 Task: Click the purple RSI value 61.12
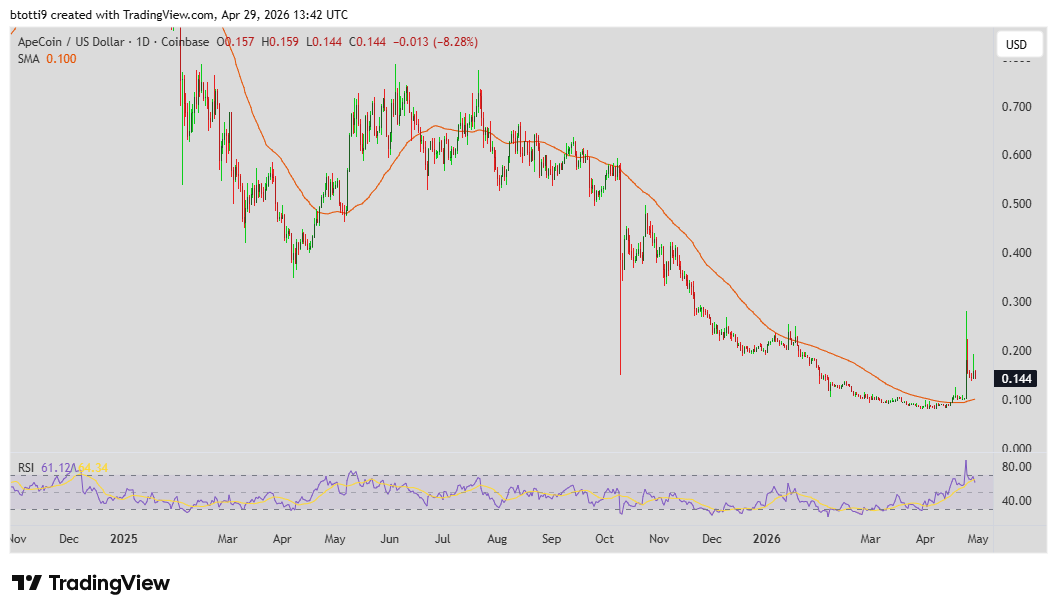point(56,466)
